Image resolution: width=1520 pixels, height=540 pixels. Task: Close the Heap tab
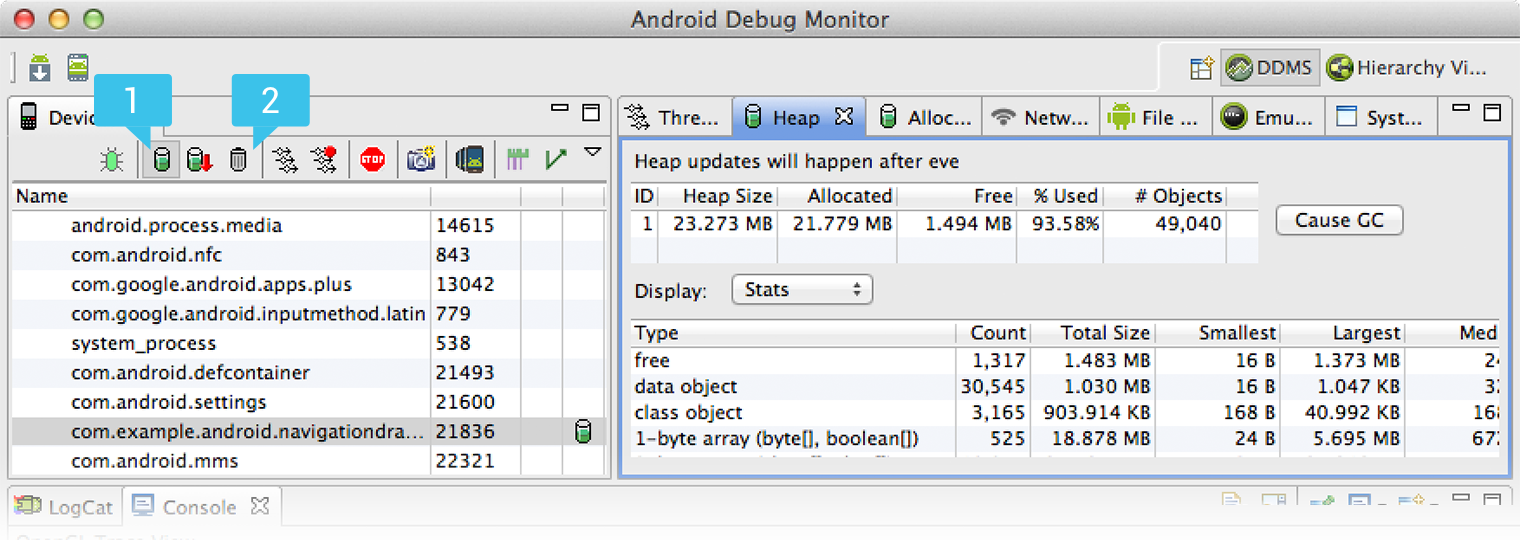coord(843,117)
